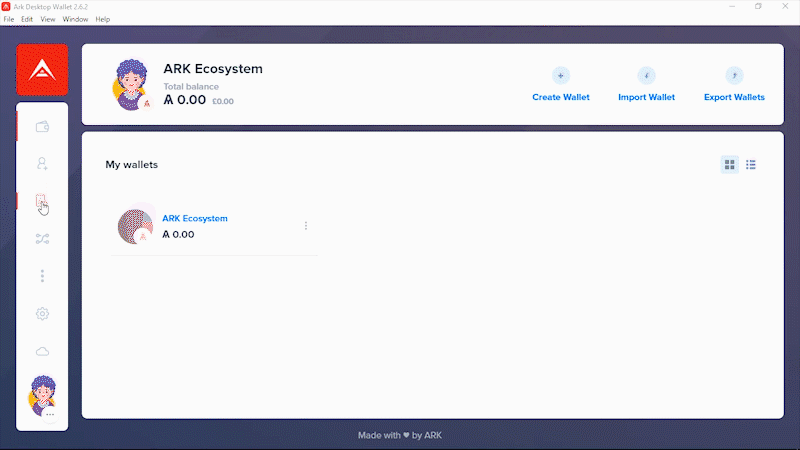Image resolution: width=800 pixels, height=450 pixels.
Task: Close the Ark Desktop Wallet window
Action: point(785,7)
